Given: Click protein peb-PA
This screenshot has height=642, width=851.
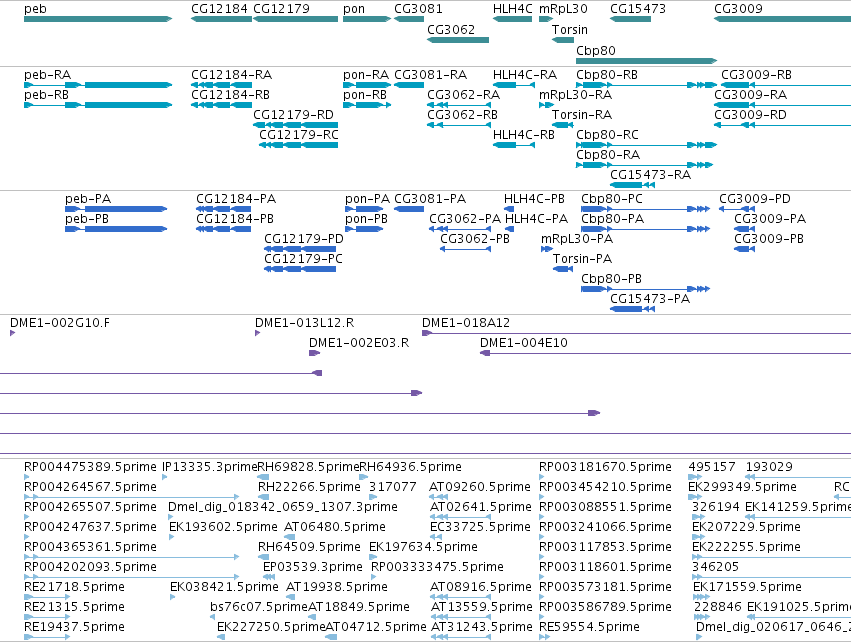Looking at the screenshot, I should pyautogui.click(x=88, y=199).
